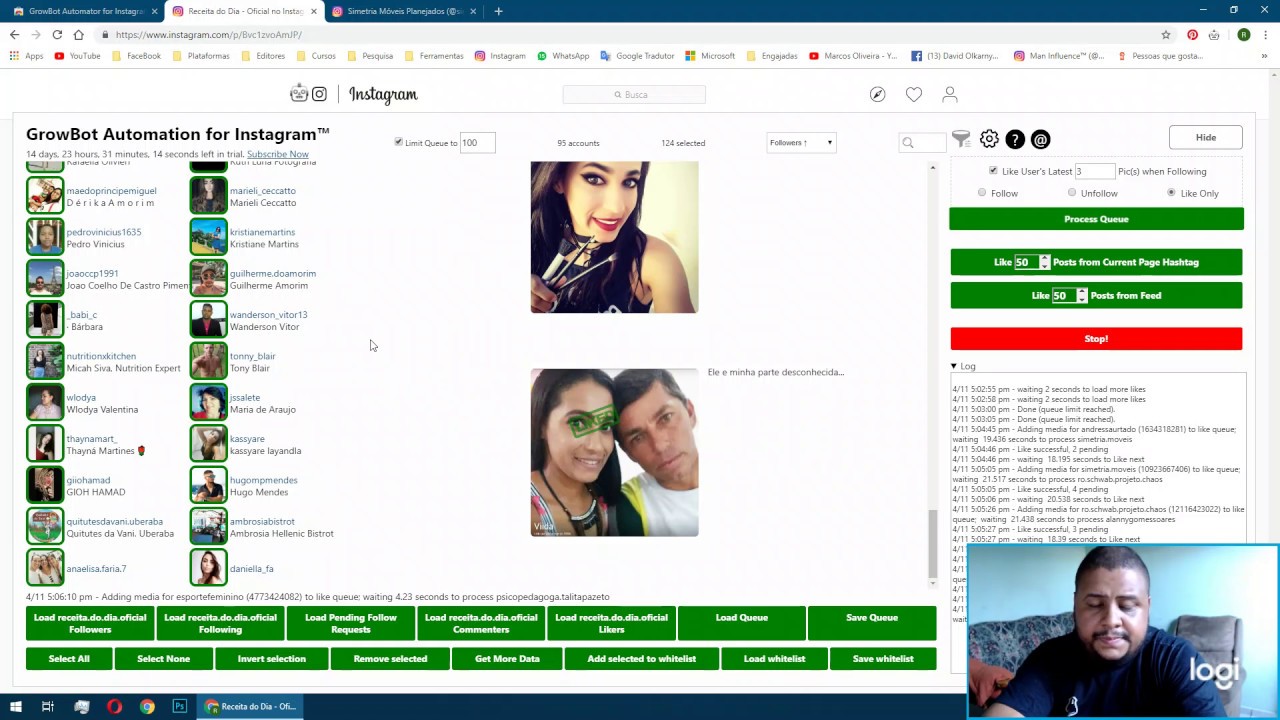Click the GrowBot robot icon in header
Screen dimensions: 1280x720
(298, 93)
